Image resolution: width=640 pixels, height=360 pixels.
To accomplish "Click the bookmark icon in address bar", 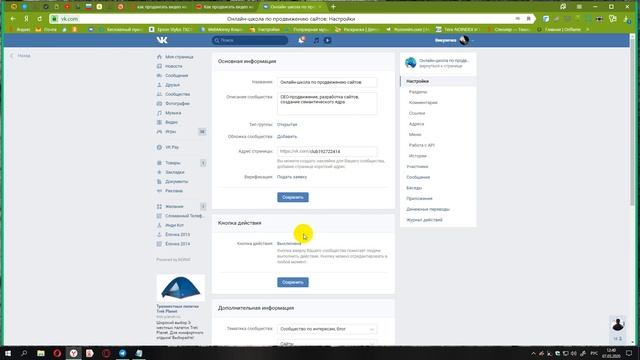I will coord(528,19).
